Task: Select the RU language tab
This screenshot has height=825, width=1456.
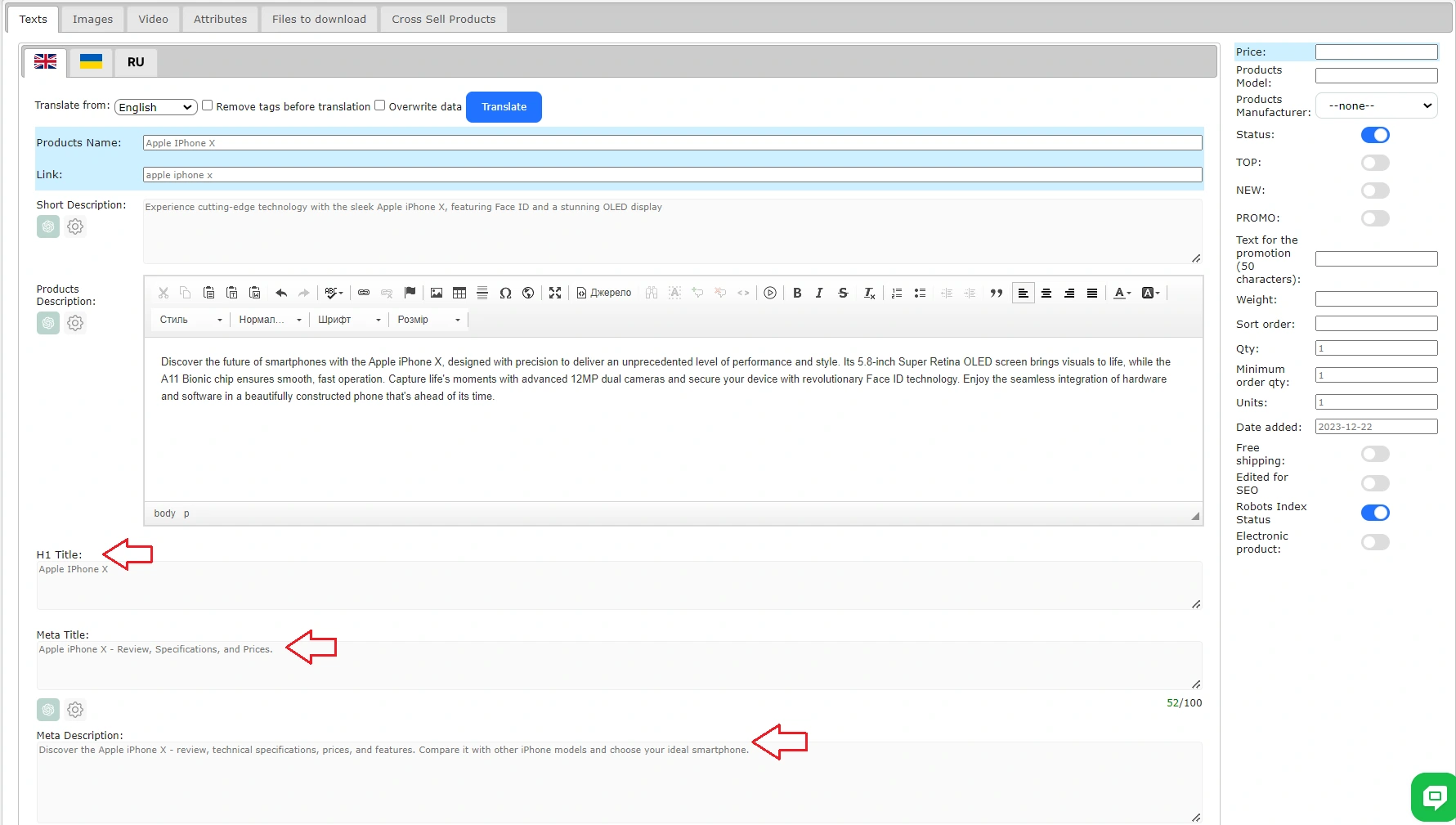Action: point(136,62)
